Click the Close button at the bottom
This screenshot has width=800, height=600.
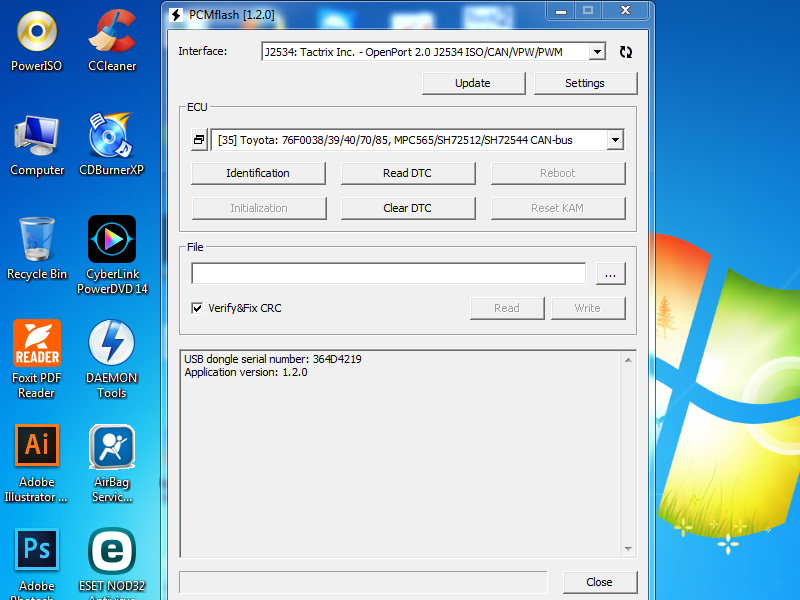pos(600,582)
